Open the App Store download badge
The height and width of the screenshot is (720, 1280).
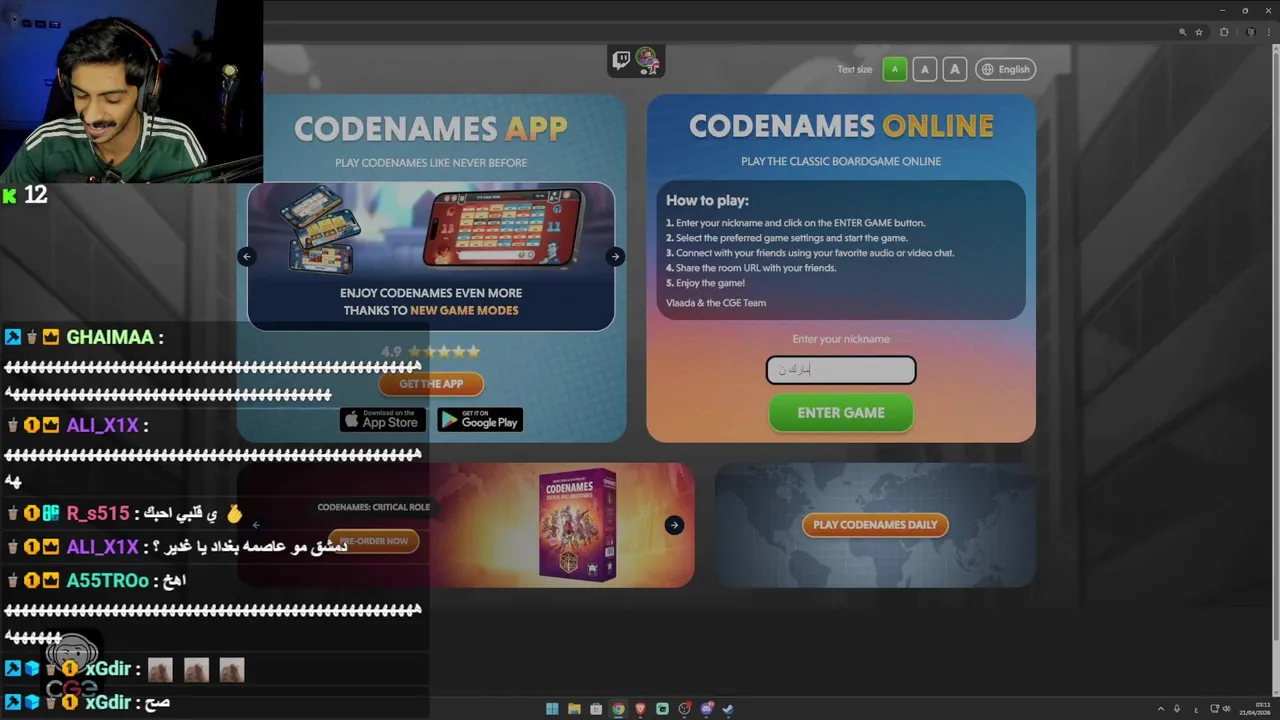(383, 420)
